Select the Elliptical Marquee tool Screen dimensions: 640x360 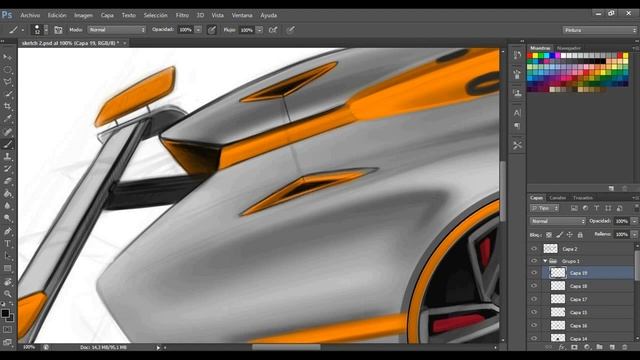click(x=7, y=69)
